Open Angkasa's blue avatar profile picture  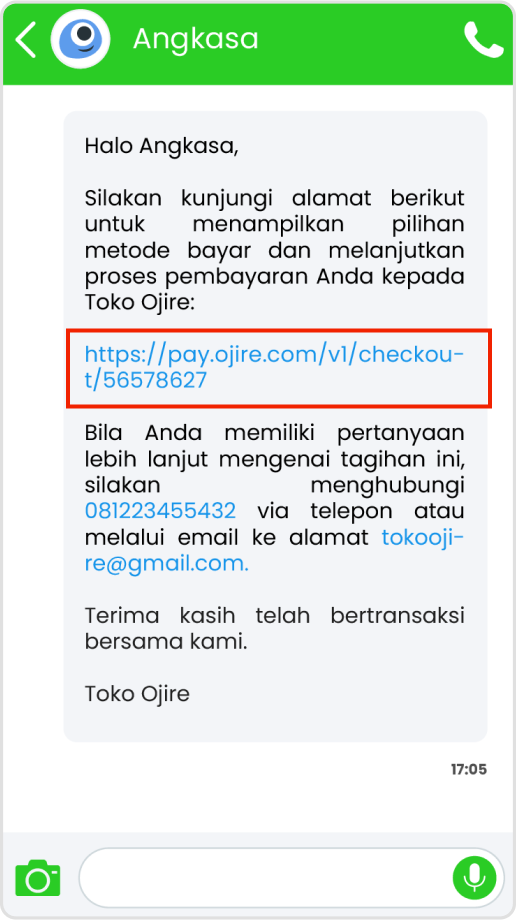(80, 39)
